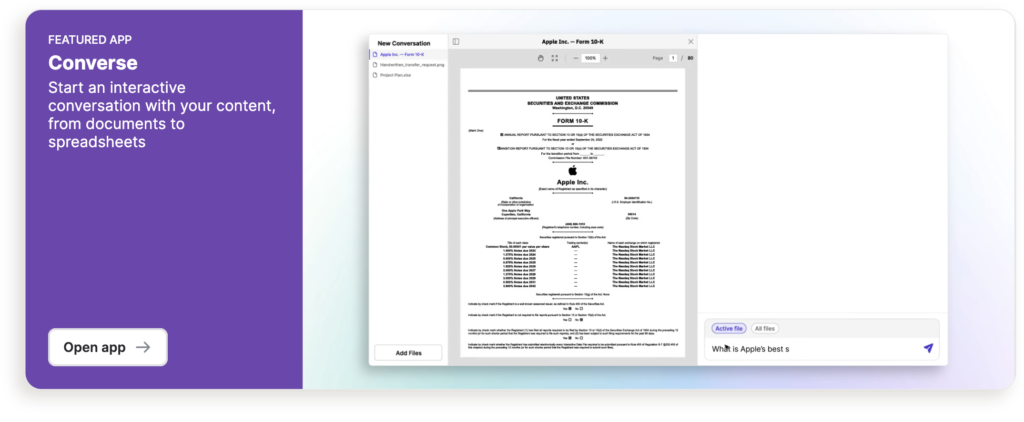Click the FEATURED APP label
Viewport: 1024px width, 422px height.
pos(90,40)
